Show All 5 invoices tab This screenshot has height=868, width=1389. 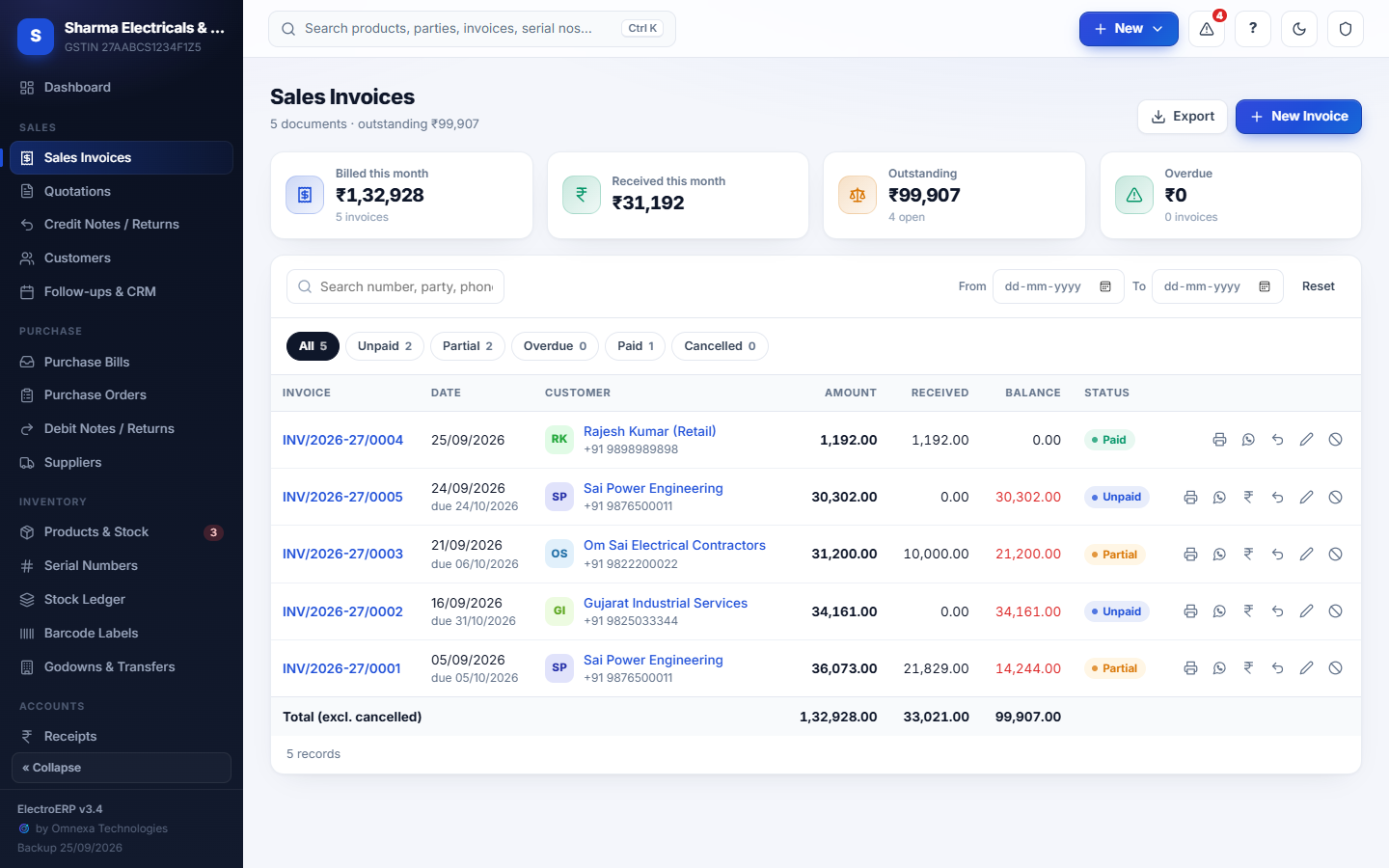[x=313, y=346]
